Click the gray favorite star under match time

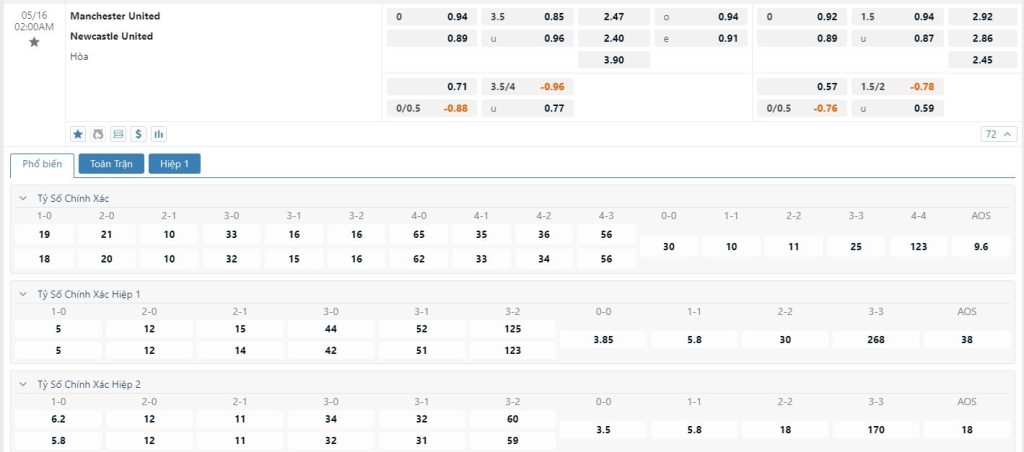click(34, 43)
